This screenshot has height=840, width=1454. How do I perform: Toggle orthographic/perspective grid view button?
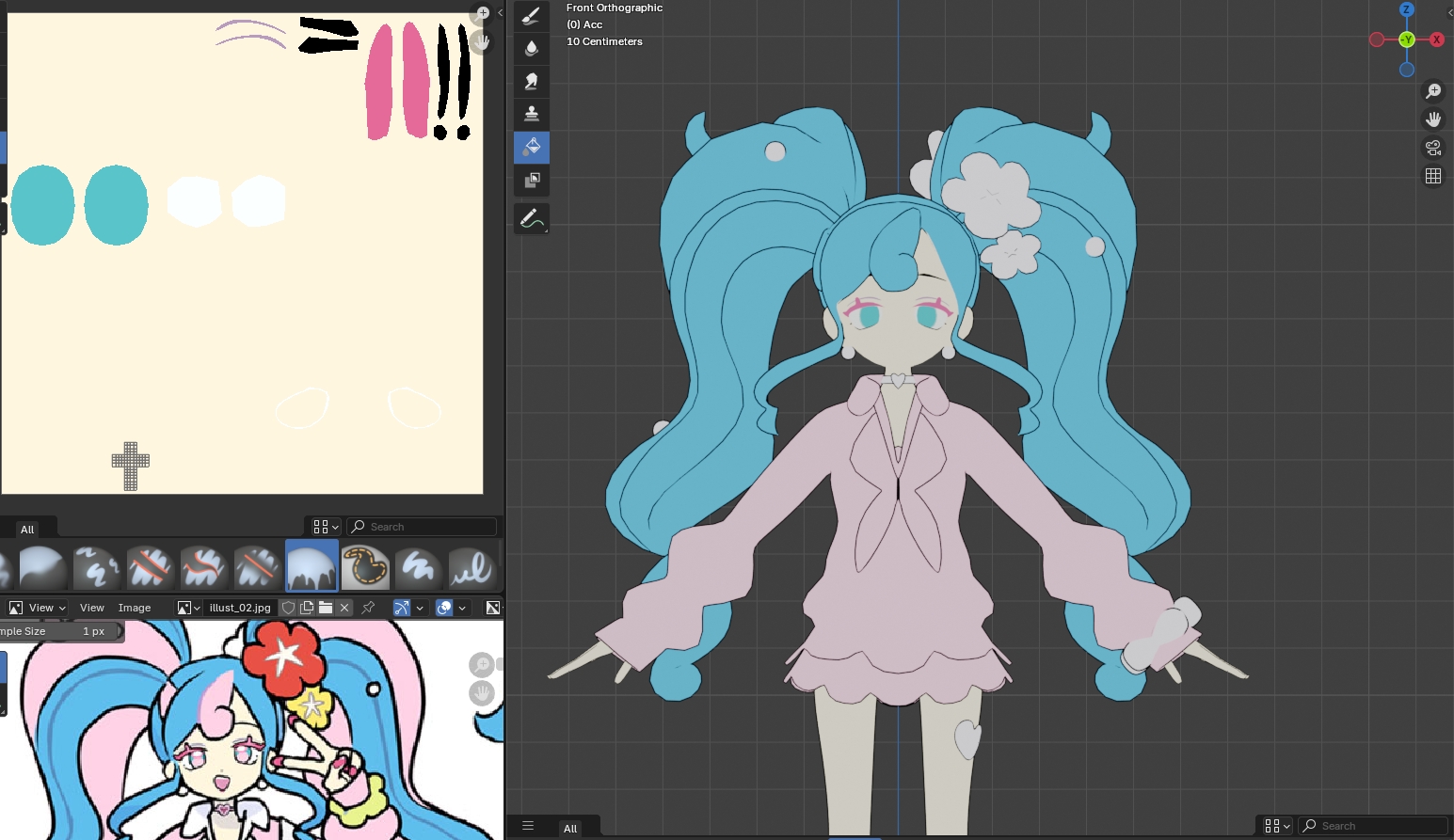pos(1433,176)
